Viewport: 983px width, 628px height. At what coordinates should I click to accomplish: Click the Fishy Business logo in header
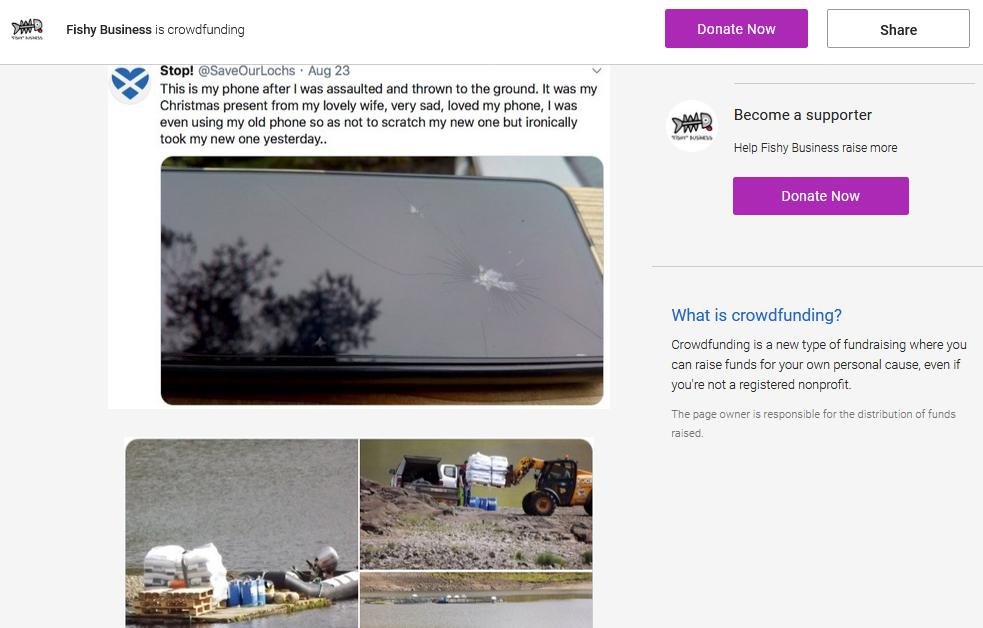pos(28,29)
